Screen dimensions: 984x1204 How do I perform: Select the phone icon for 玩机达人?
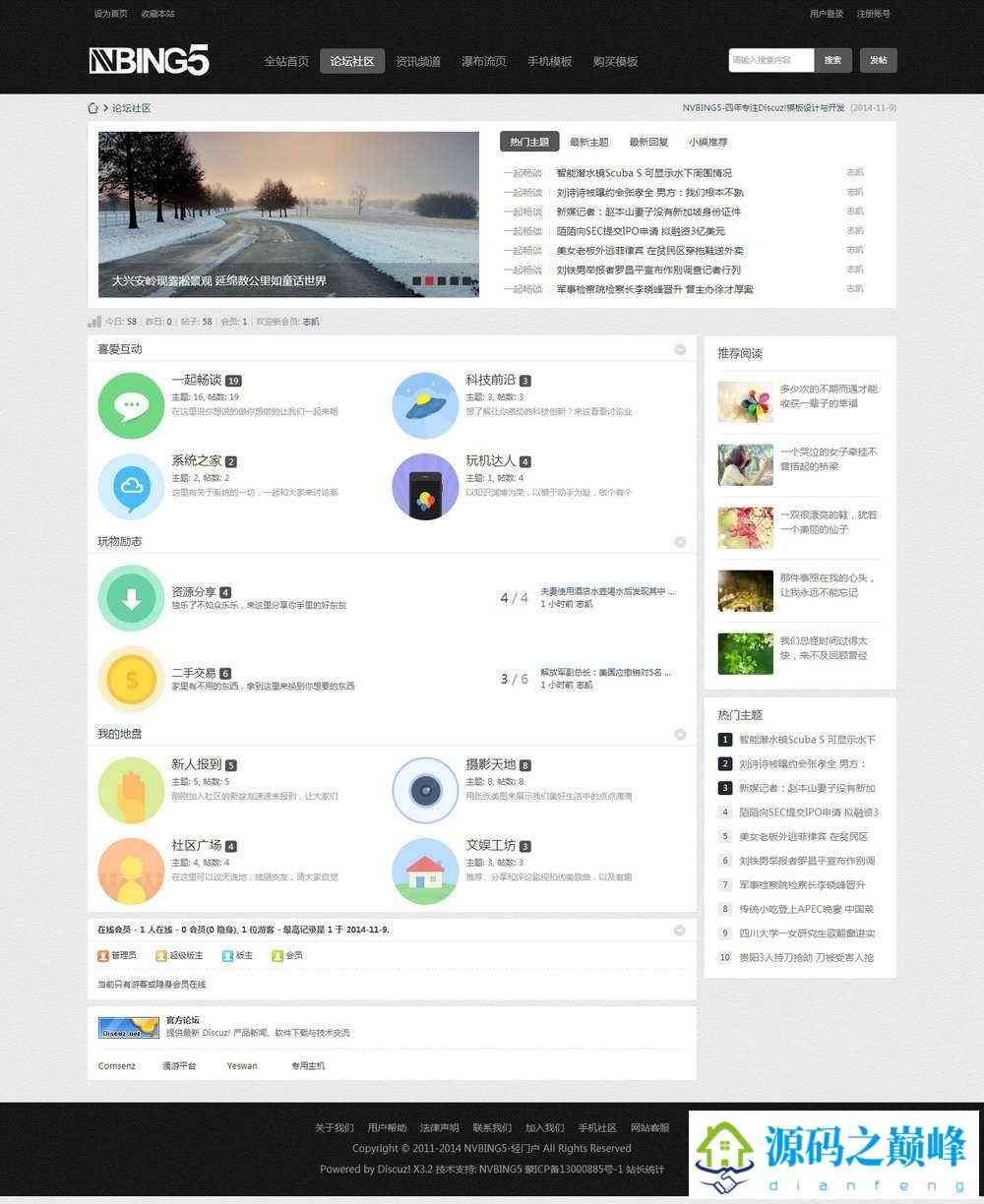pos(425,486)
